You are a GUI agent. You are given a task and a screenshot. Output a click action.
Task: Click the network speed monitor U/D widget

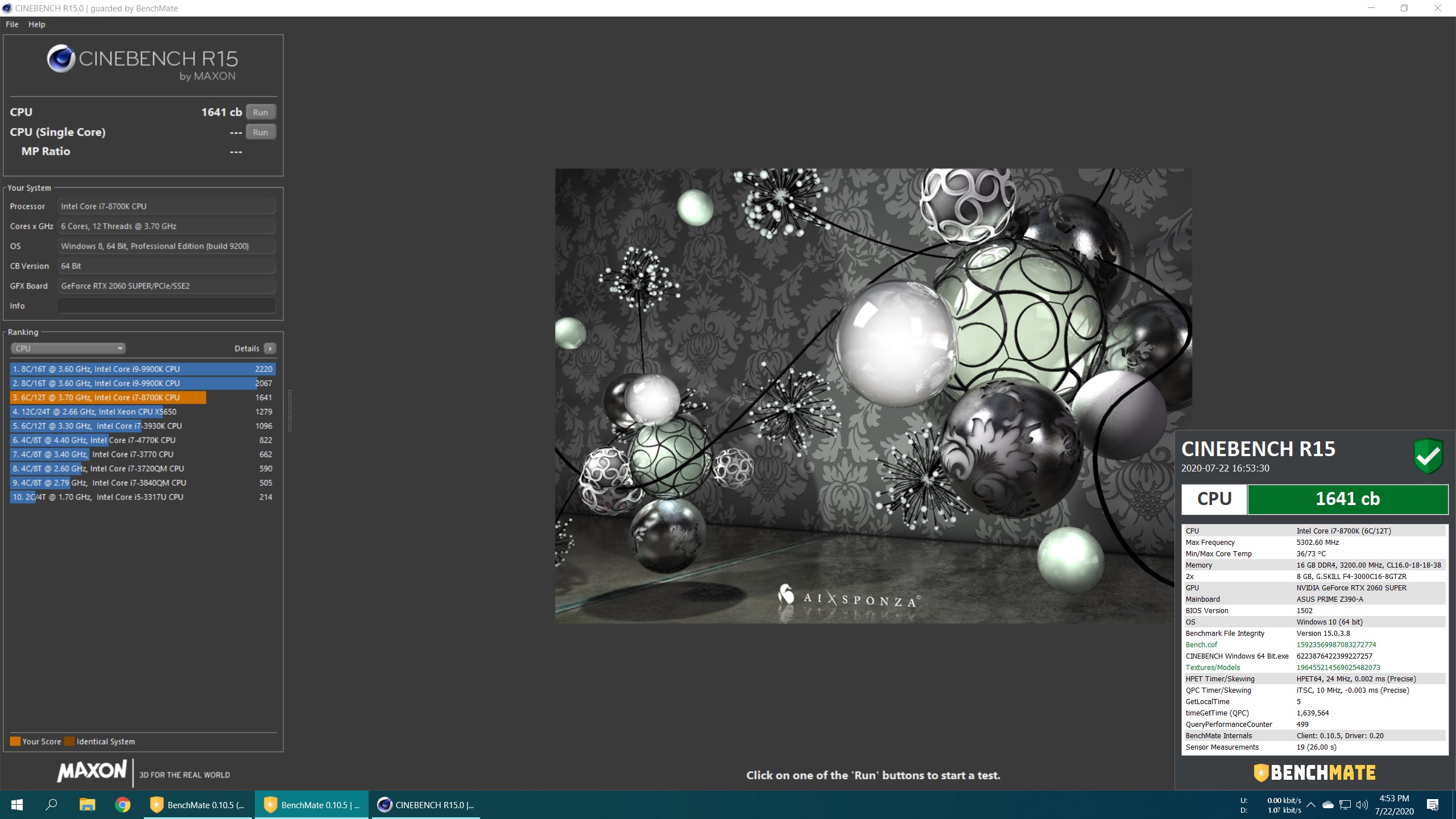(x=1270, y=805)
